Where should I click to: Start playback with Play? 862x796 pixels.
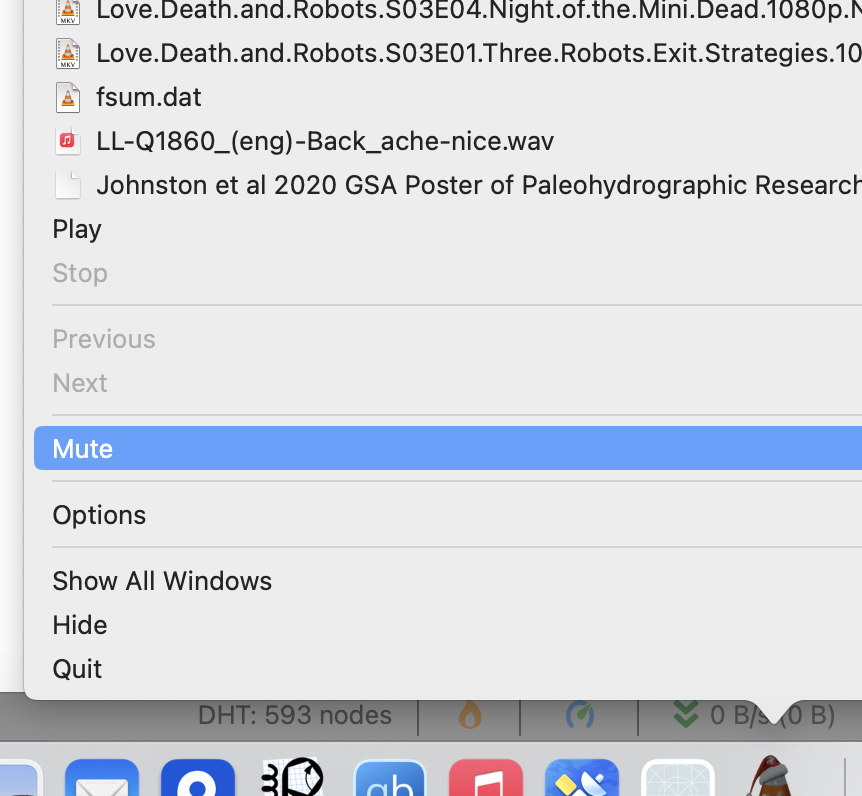coord(77,229)
